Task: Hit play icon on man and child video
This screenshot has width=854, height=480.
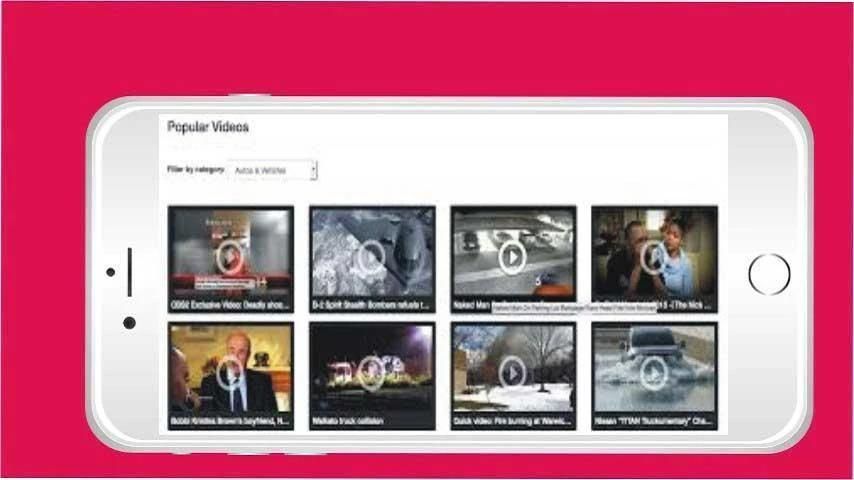Action: 654,257
